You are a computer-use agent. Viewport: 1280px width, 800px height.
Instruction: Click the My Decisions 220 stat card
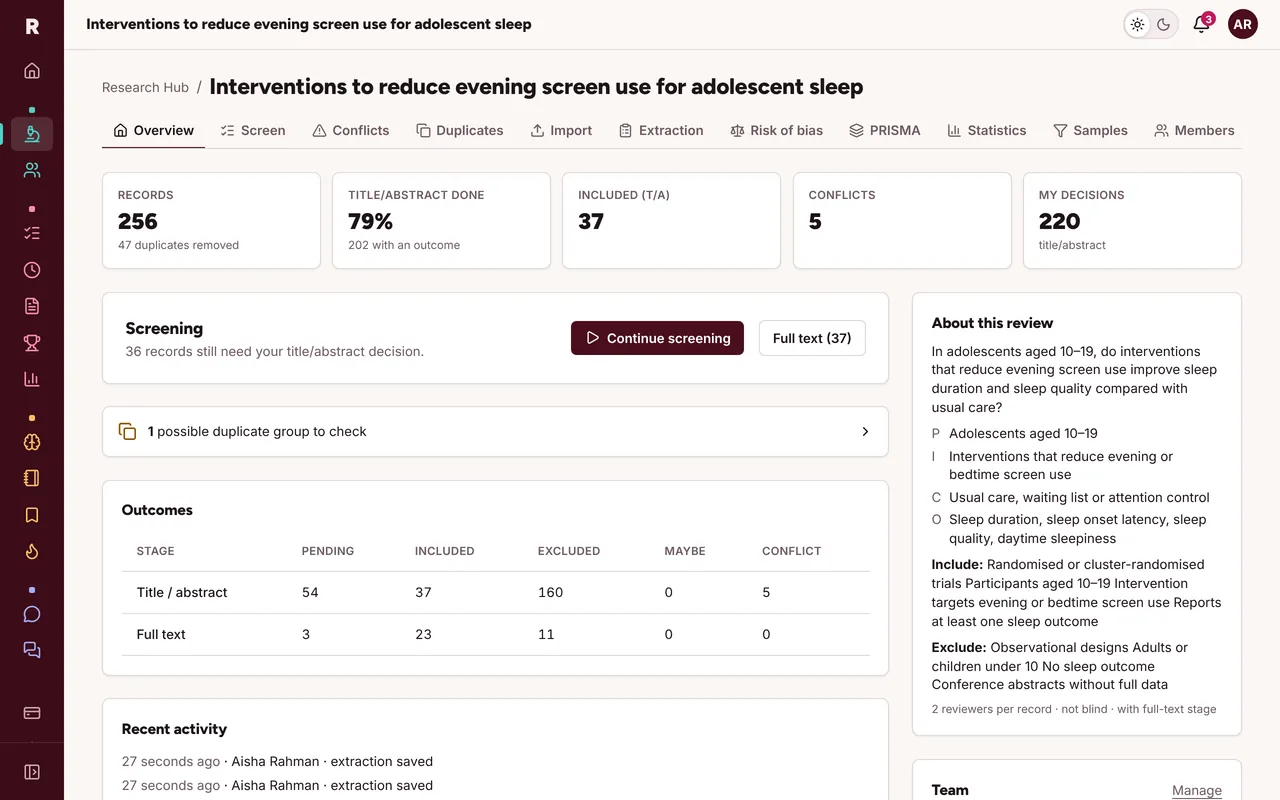1132,221
